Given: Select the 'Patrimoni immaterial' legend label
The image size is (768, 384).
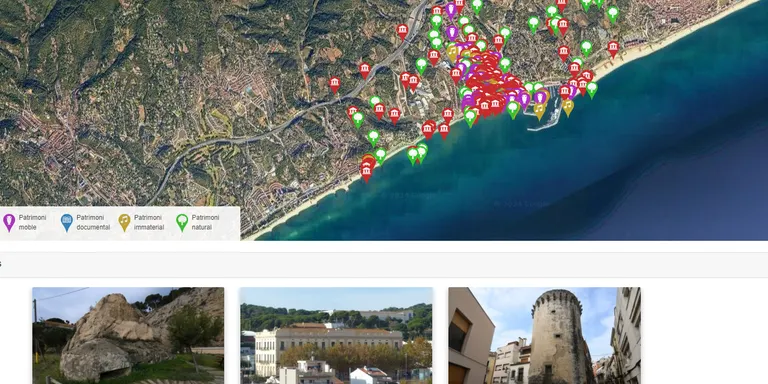Looking at the screenshot, I should [149, 222].
